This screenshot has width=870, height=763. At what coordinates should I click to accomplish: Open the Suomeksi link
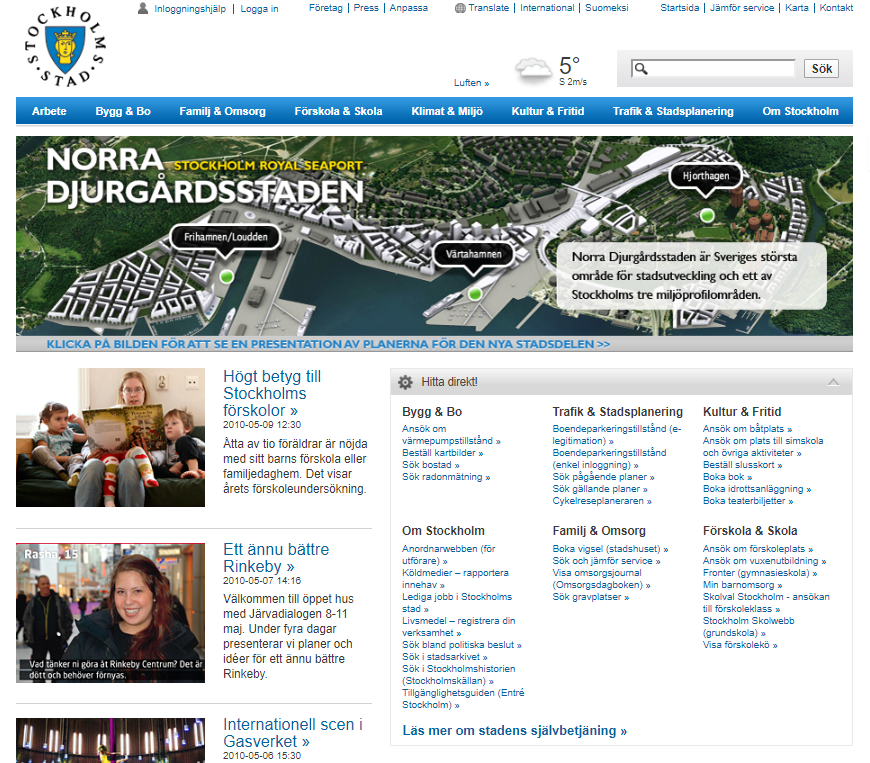(606, 8)
